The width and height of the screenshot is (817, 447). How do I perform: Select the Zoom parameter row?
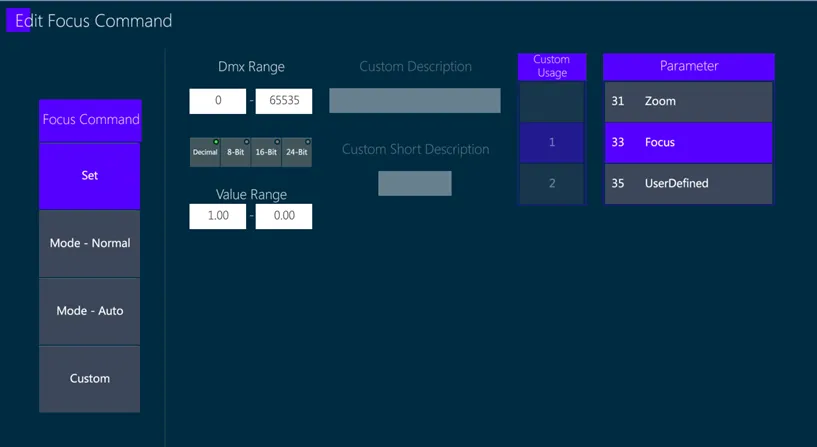[688, 102]
